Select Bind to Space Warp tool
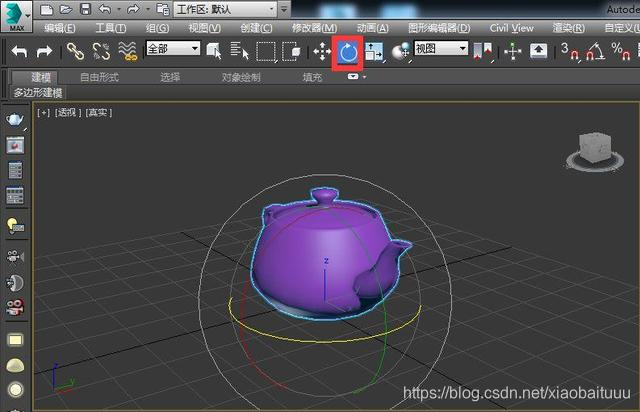 click(127, 51)
